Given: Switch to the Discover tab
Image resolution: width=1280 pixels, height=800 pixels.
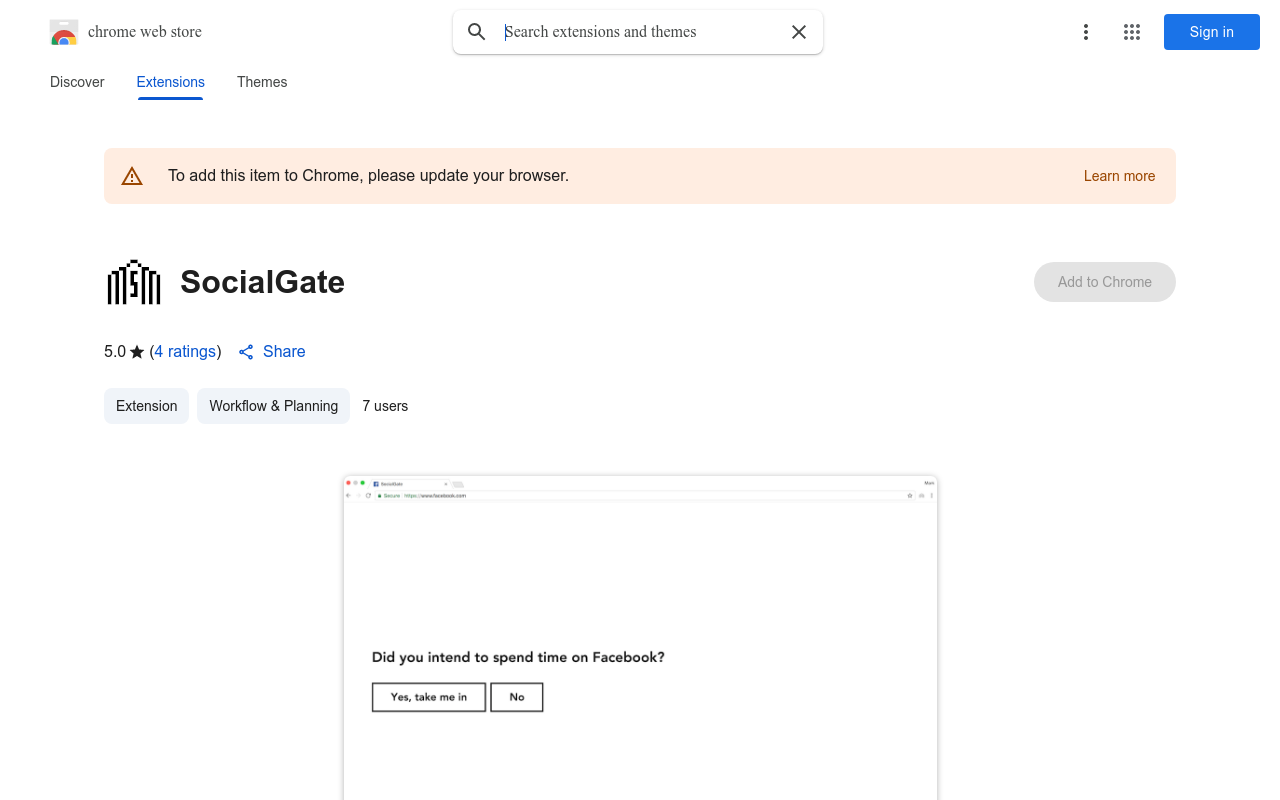Looking at the screenshot, I should (x=77, y=82).
